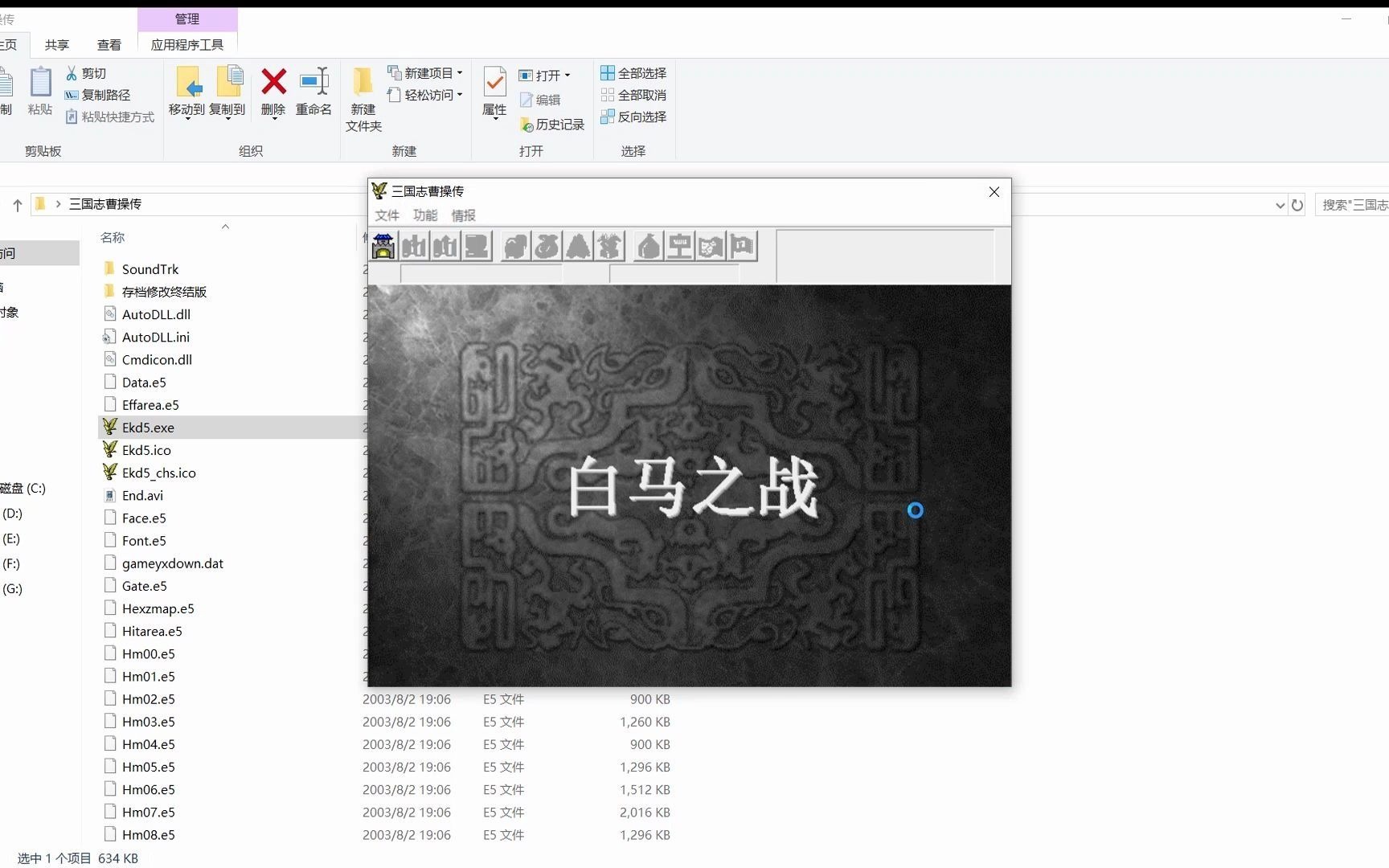Click the grayed signpost icon in game toolbar

679,246
